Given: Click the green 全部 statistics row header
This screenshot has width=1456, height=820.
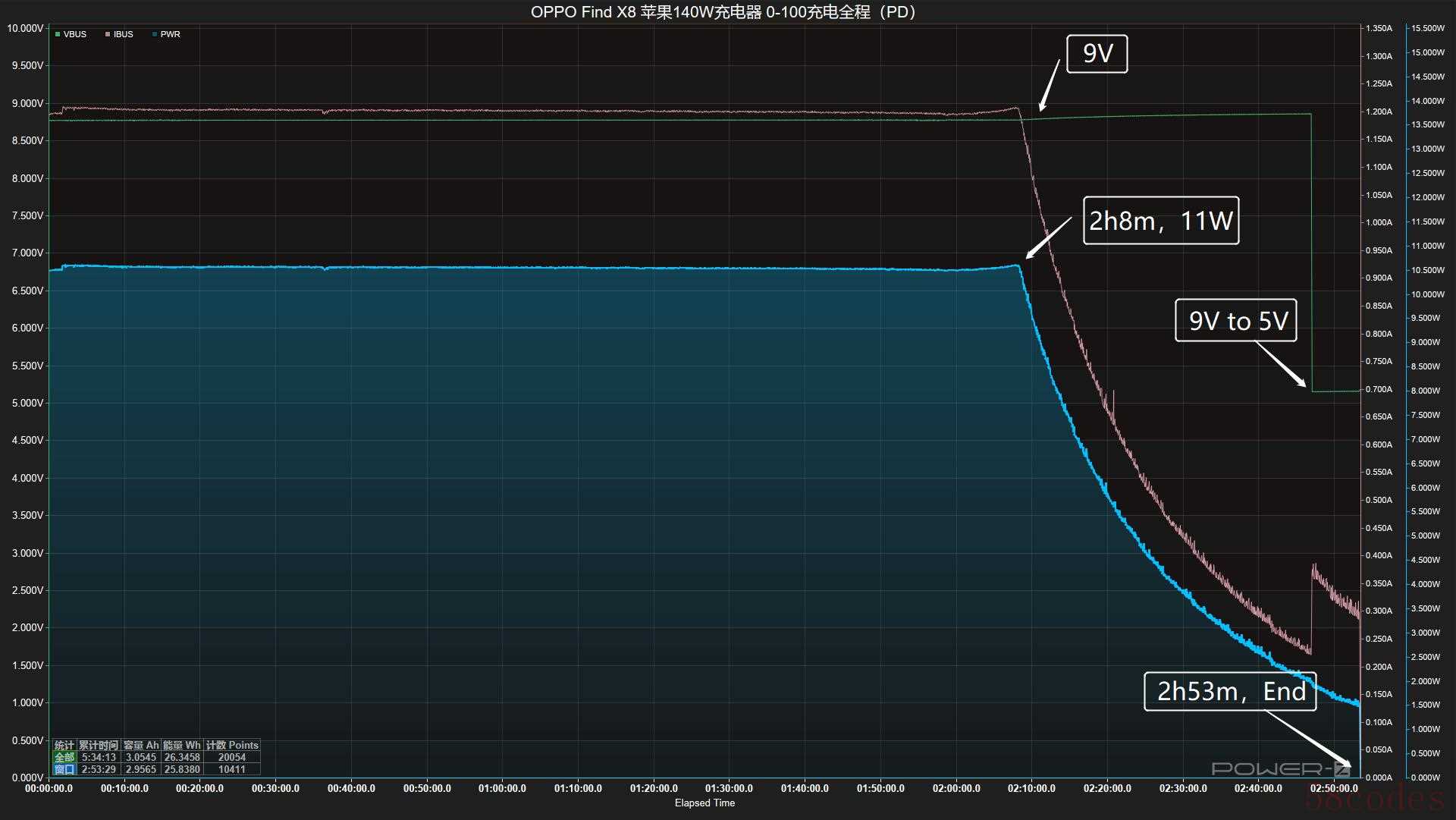Looking at the screenshot, I should click(x=64, y=757).
